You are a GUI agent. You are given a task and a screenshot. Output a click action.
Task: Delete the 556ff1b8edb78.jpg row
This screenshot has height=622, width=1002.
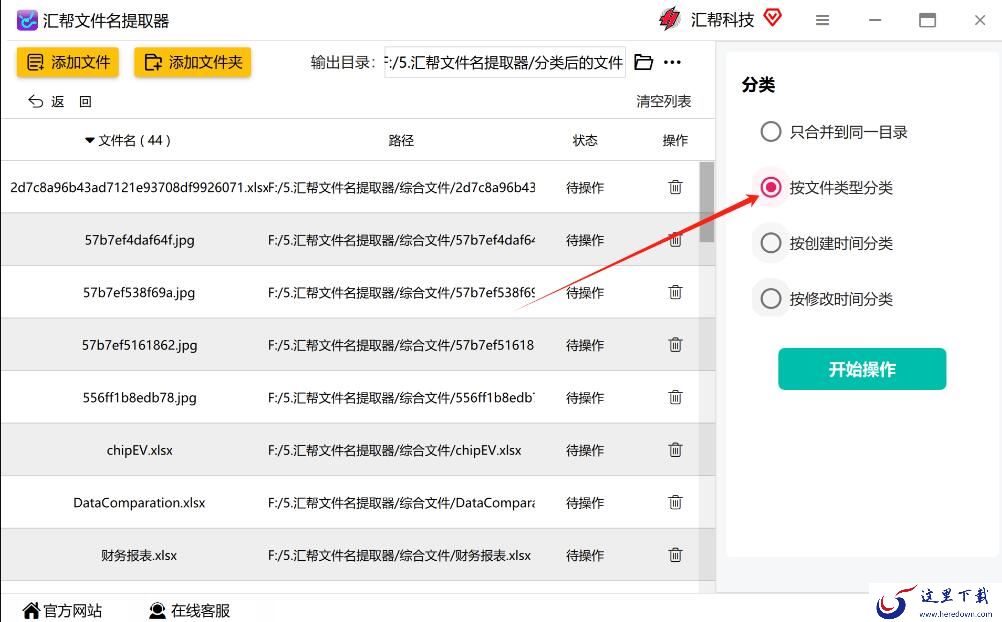675,397
